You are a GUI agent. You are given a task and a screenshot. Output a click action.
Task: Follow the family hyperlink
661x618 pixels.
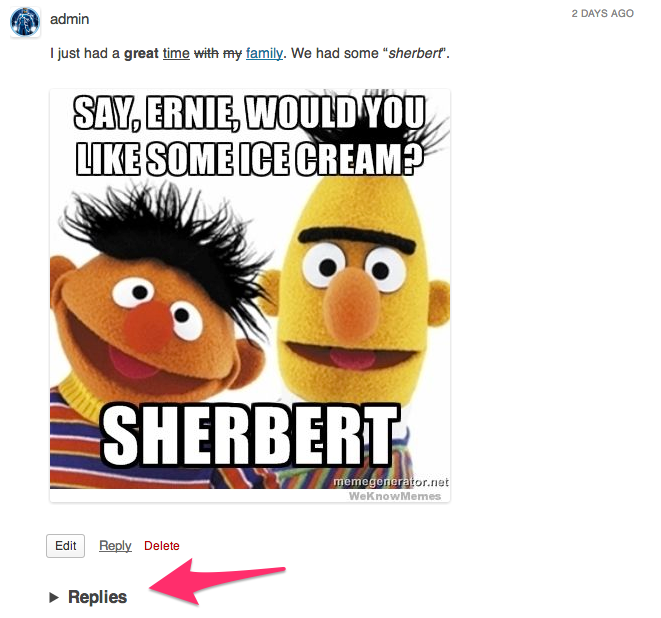[264, 54]
